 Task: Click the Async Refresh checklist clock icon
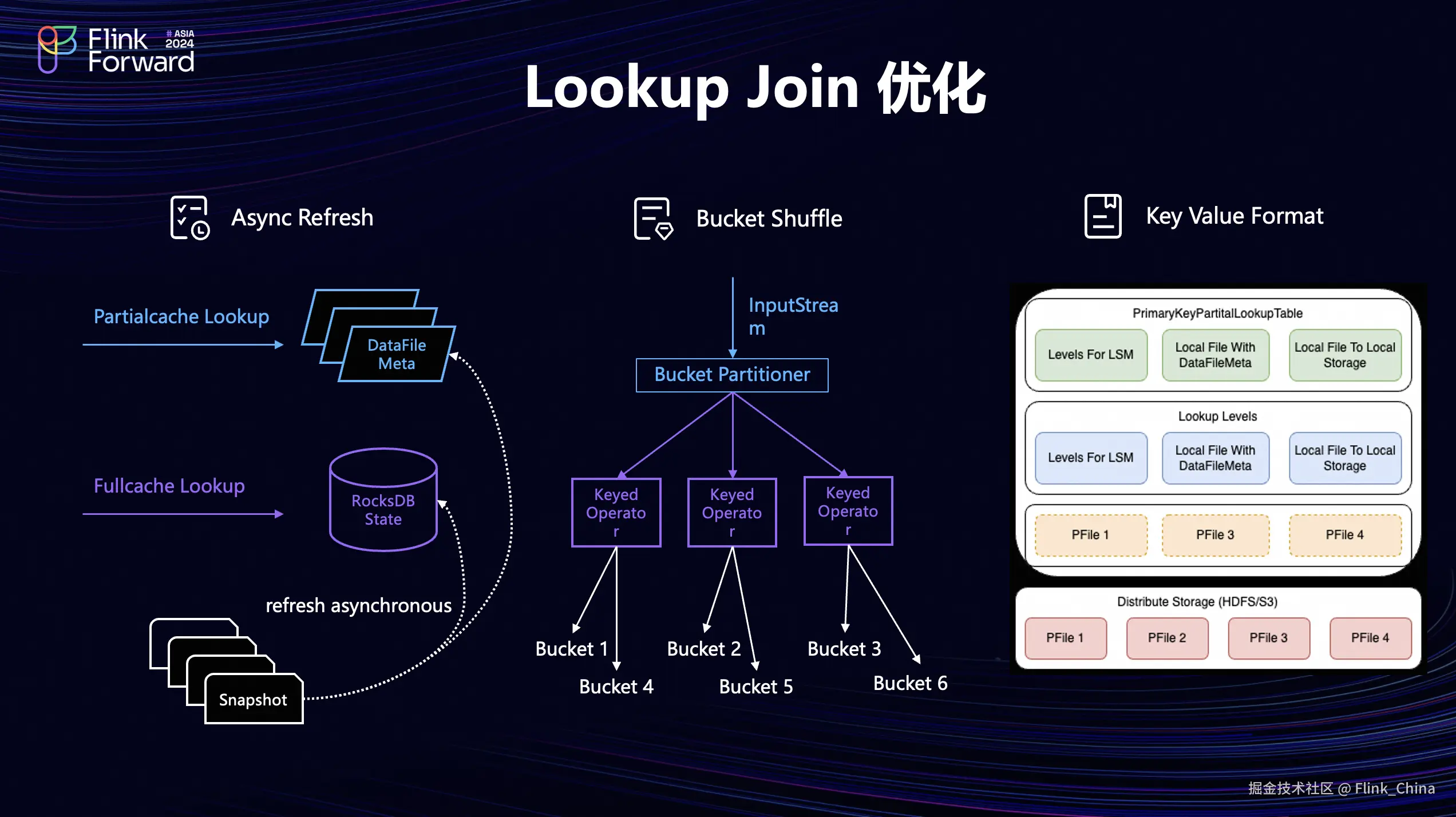click(189, 218)
